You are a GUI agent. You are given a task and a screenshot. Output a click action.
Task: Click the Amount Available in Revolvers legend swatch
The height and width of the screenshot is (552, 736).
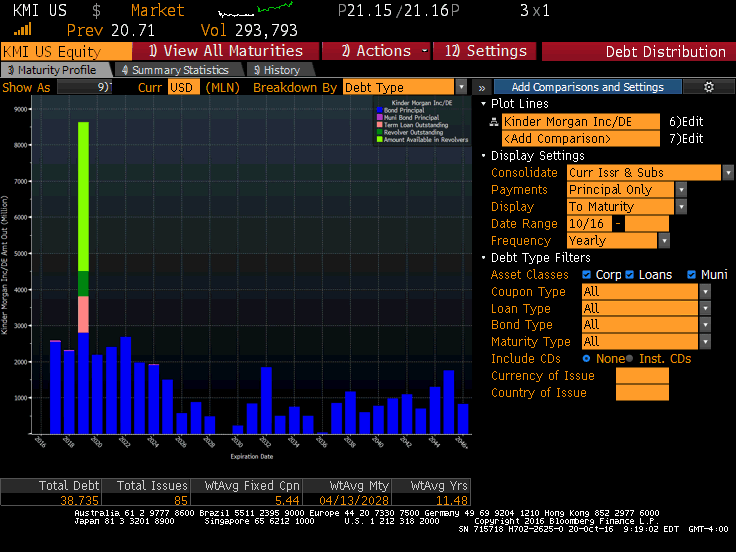[x=380, y=139]
